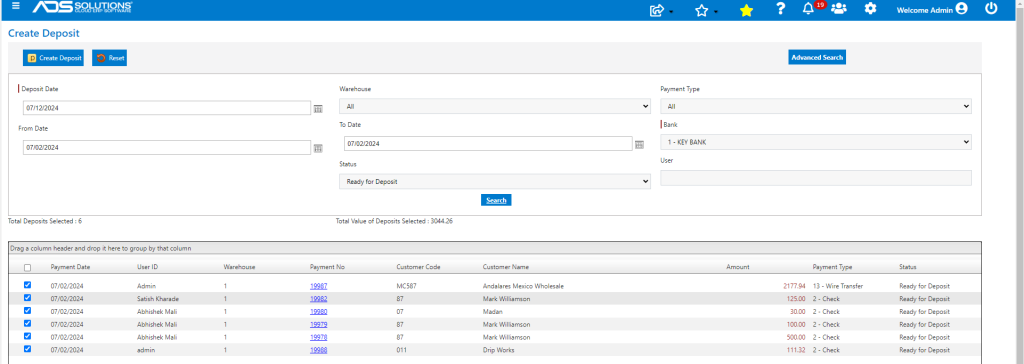The height and width of the screenshot is (364, 1024).
Task: Open payment number 19980 link
Action: [319, 312]
